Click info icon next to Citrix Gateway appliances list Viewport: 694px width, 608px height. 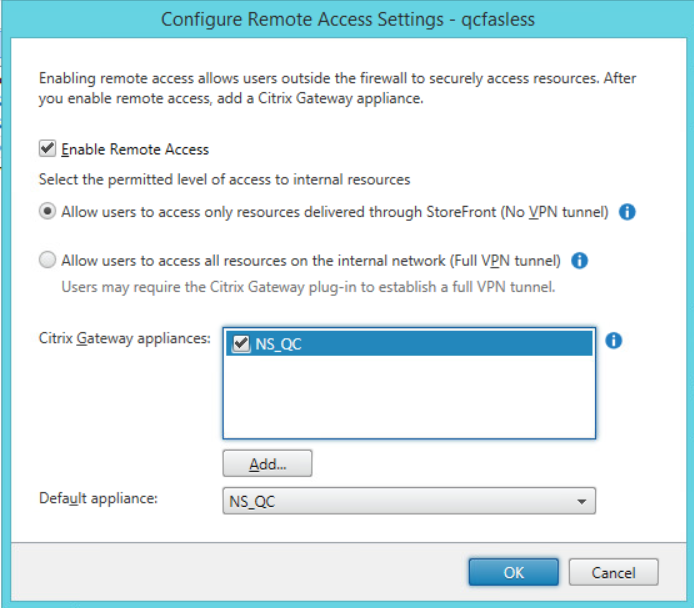click(614, 340)
